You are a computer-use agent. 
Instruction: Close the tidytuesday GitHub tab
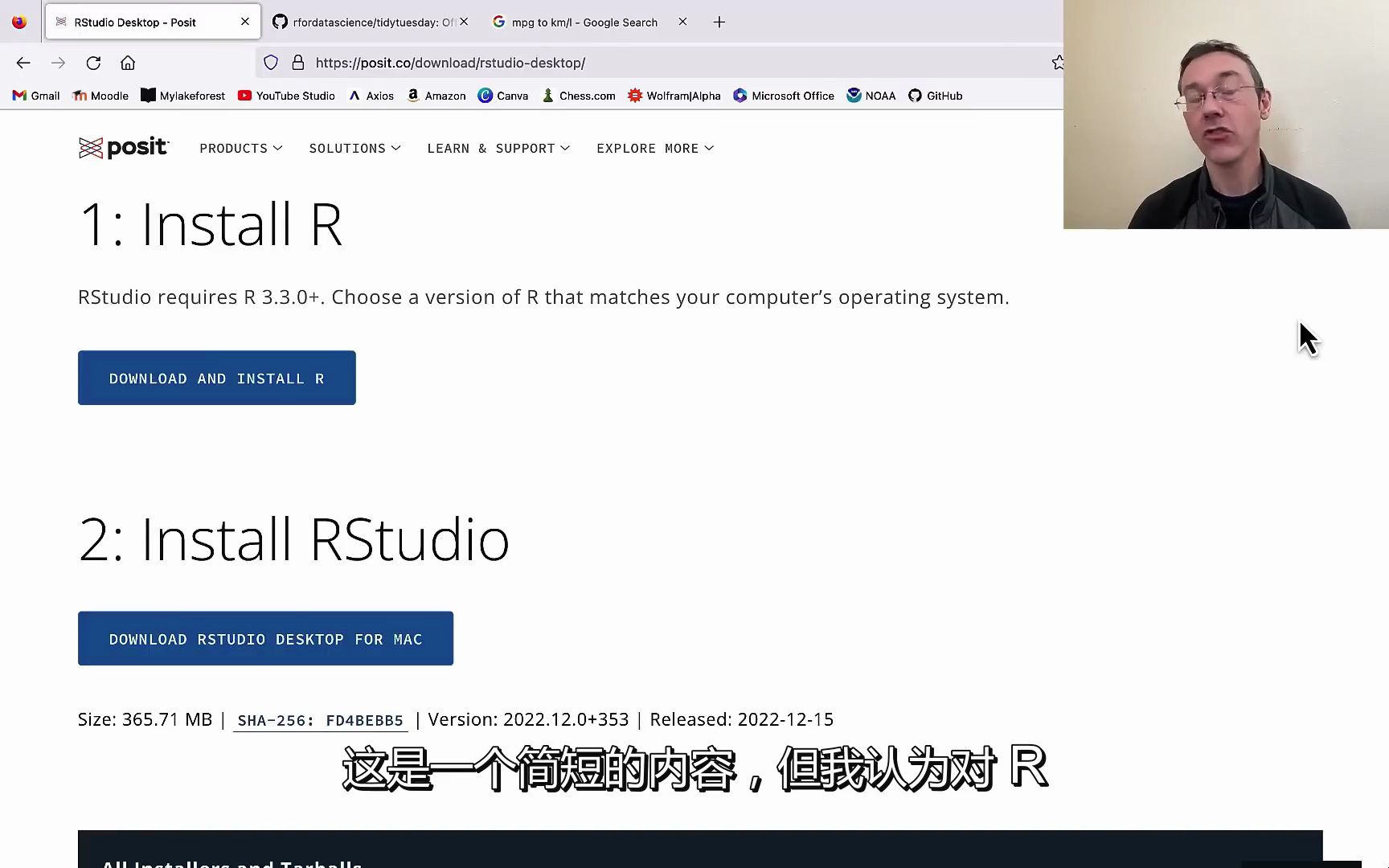464,22
